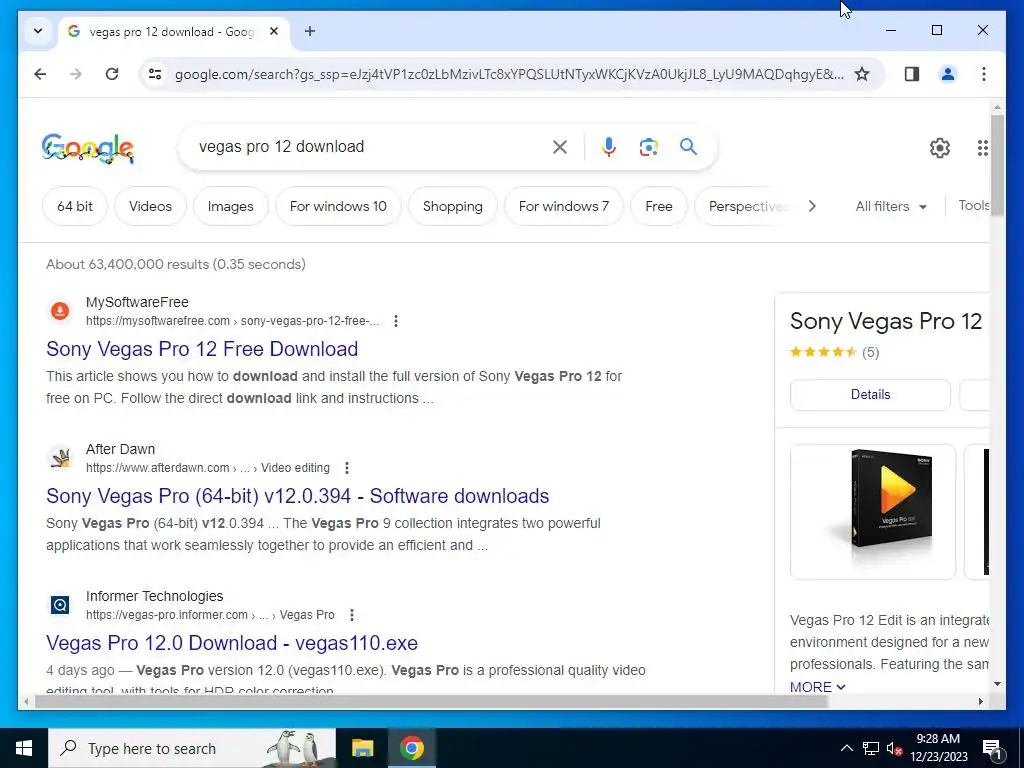Viewport: 1024px width, 768px height.
Task: Switch to Shopping results
Action: pyautogui.click(x=453, y=206)
